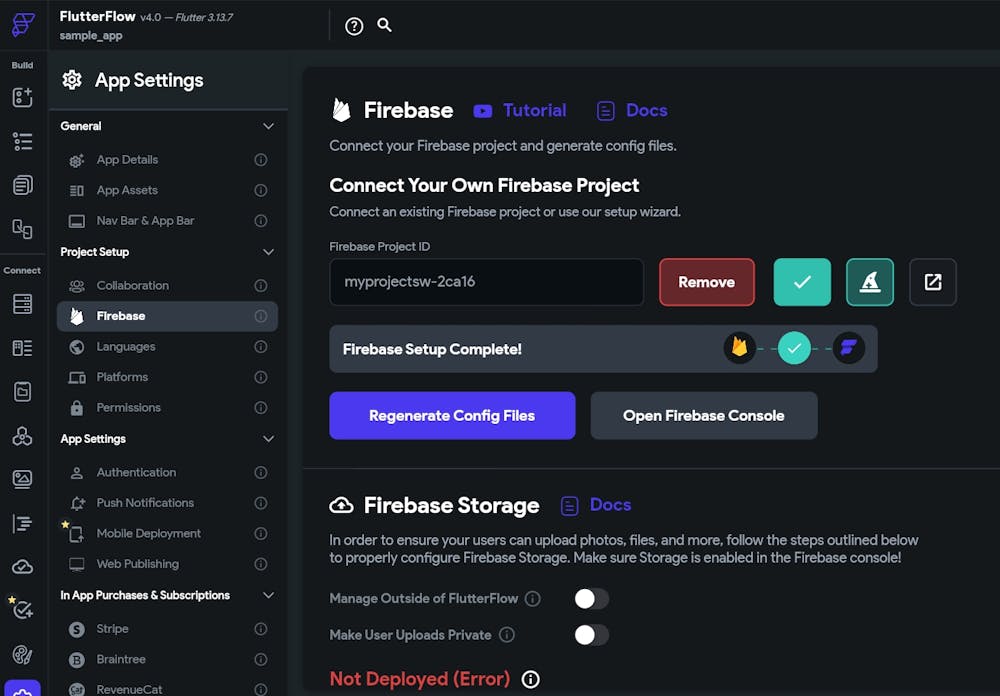This screenshot has width=1000, height=696.
Task: Enable Make User Uploads Private
Action: [590, 635]
